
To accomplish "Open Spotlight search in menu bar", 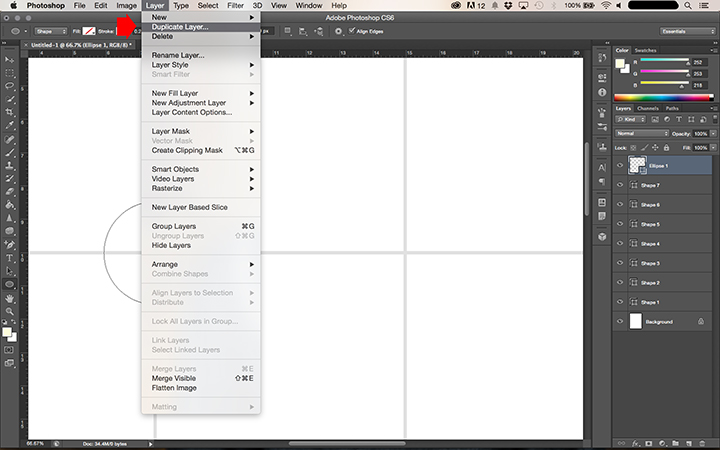I will [688, 6].
